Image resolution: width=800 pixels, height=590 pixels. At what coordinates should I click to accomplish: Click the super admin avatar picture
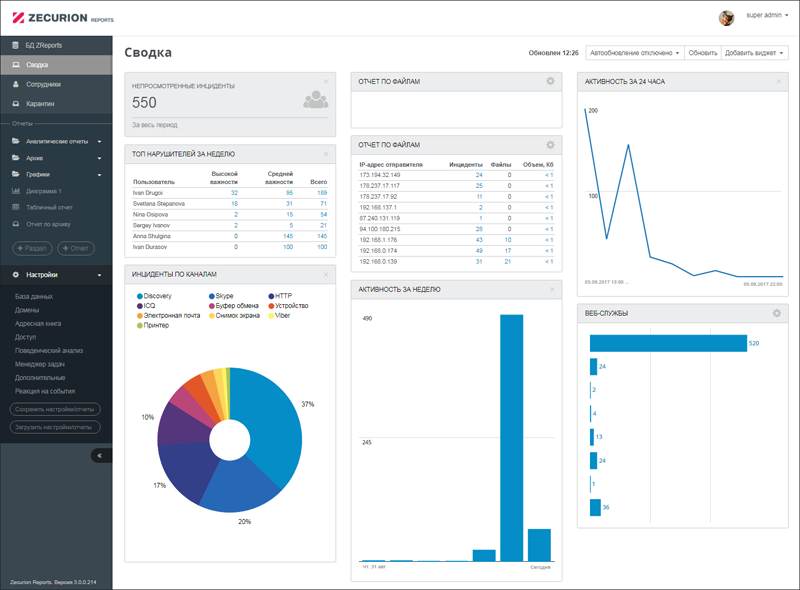coord(727,18)
